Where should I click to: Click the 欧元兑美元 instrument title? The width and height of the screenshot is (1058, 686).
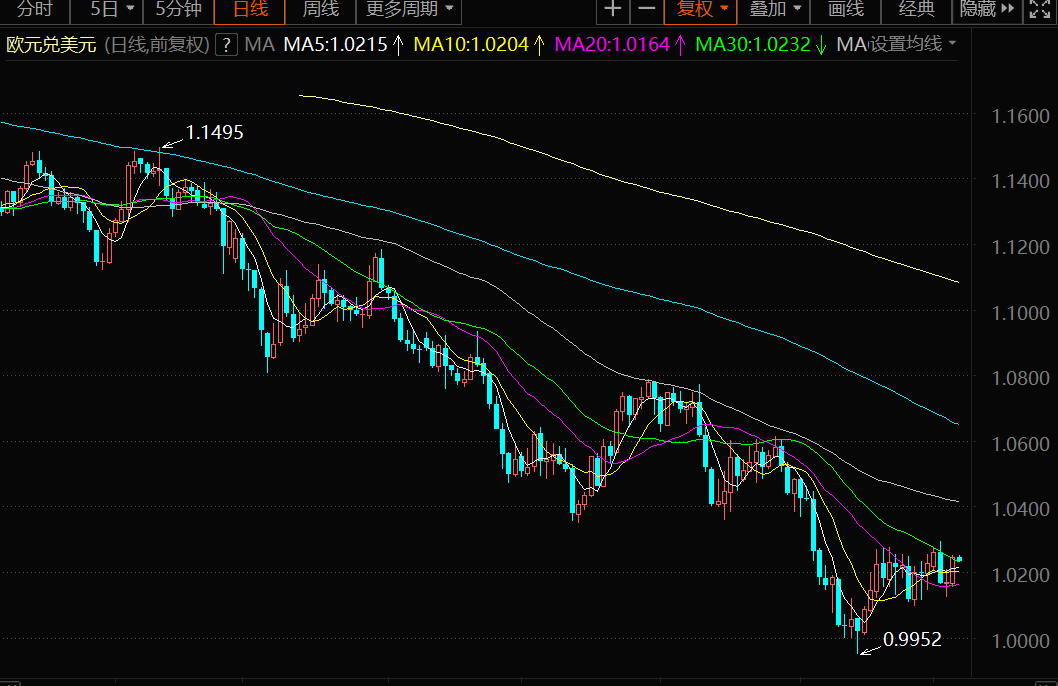click(x=51, y=45)
